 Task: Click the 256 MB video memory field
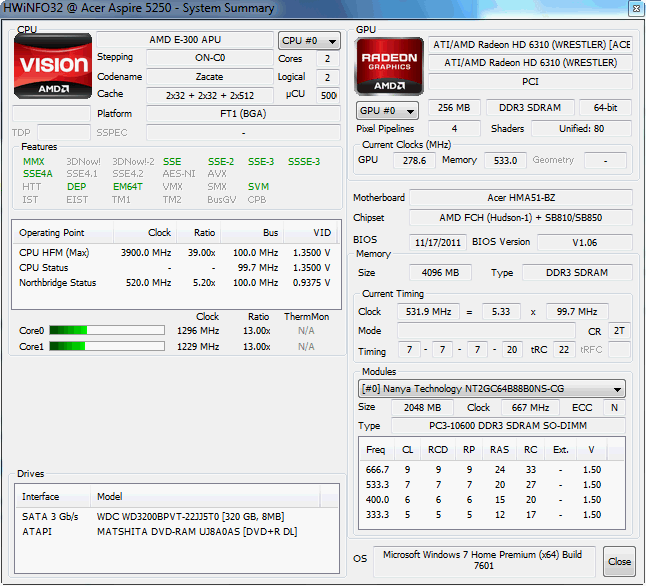[454, 108]
